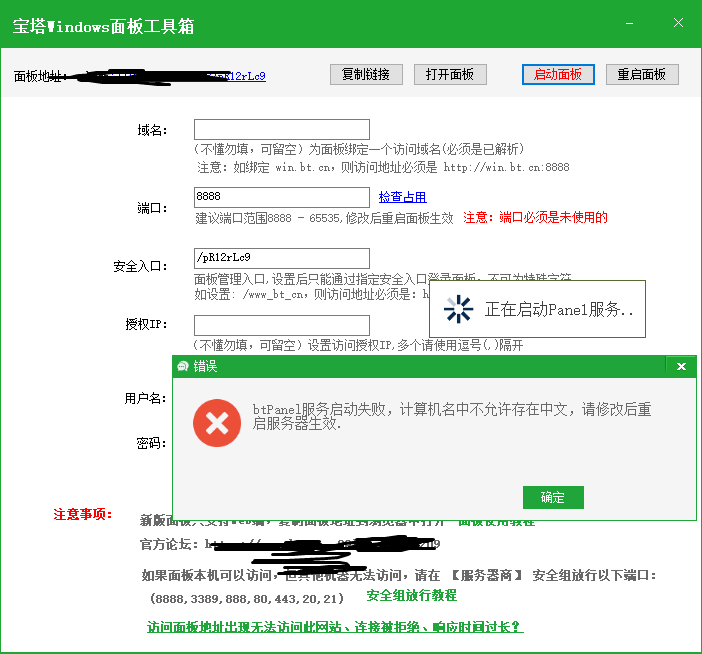
Task: Click the 宝塔Windows面板工具箱 title text
Action: 103,26
